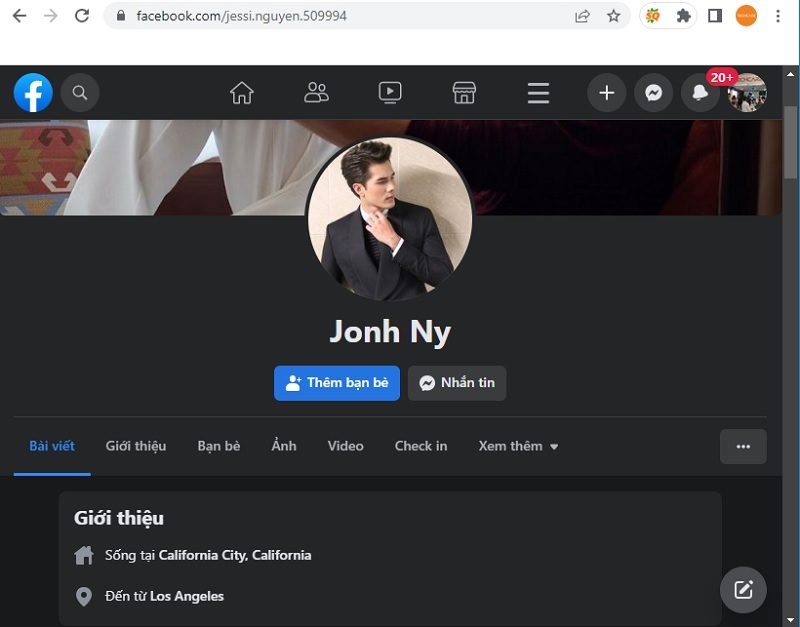The height and width of the screenshot is (627, 800).
Task: Click the floating new message compose icon
Action: [x=743, y=589]
